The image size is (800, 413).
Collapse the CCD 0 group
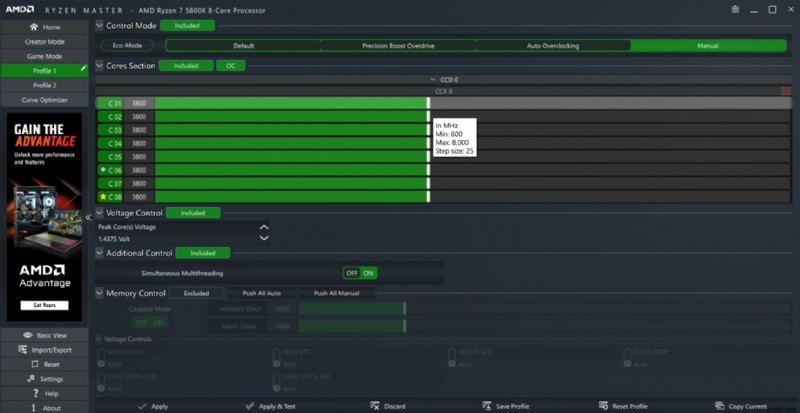tap(433, 80)
